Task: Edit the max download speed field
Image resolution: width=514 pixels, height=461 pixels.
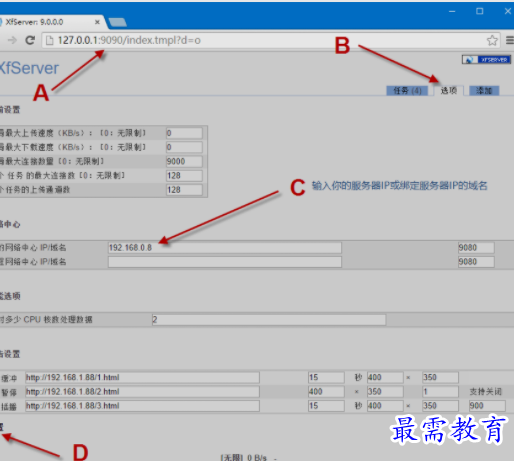Action: point(184,147)
